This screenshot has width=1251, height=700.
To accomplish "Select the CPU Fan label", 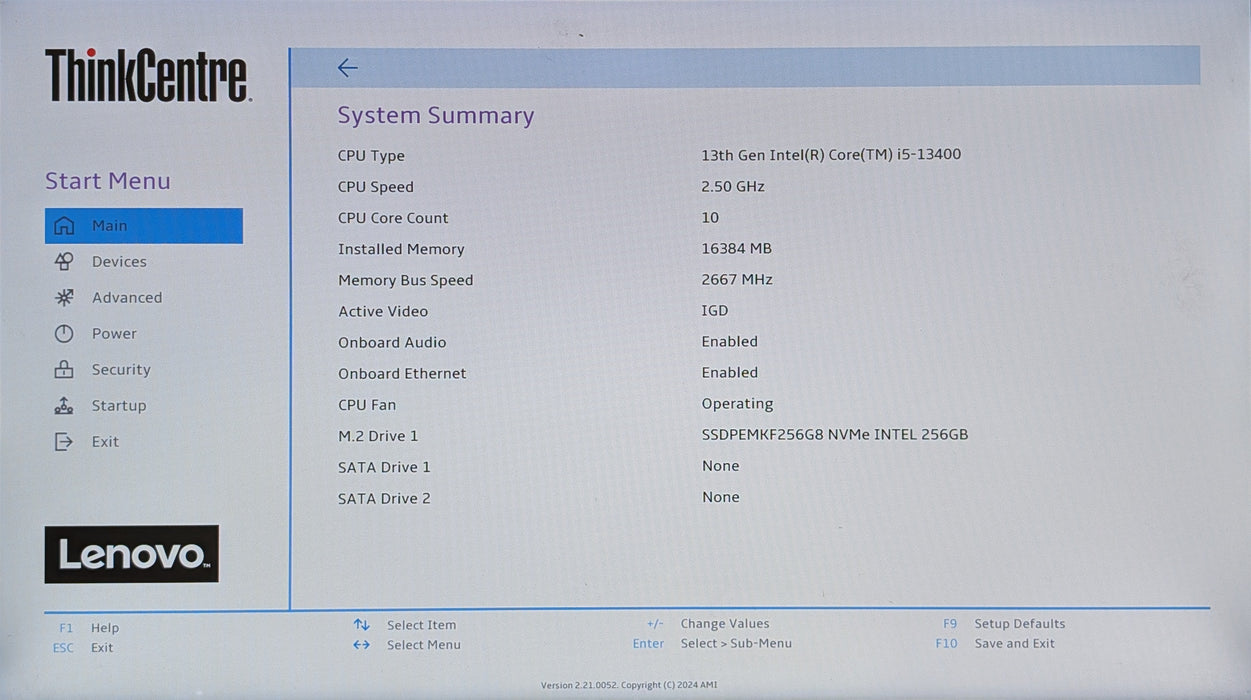I will (x=367, y=405).
